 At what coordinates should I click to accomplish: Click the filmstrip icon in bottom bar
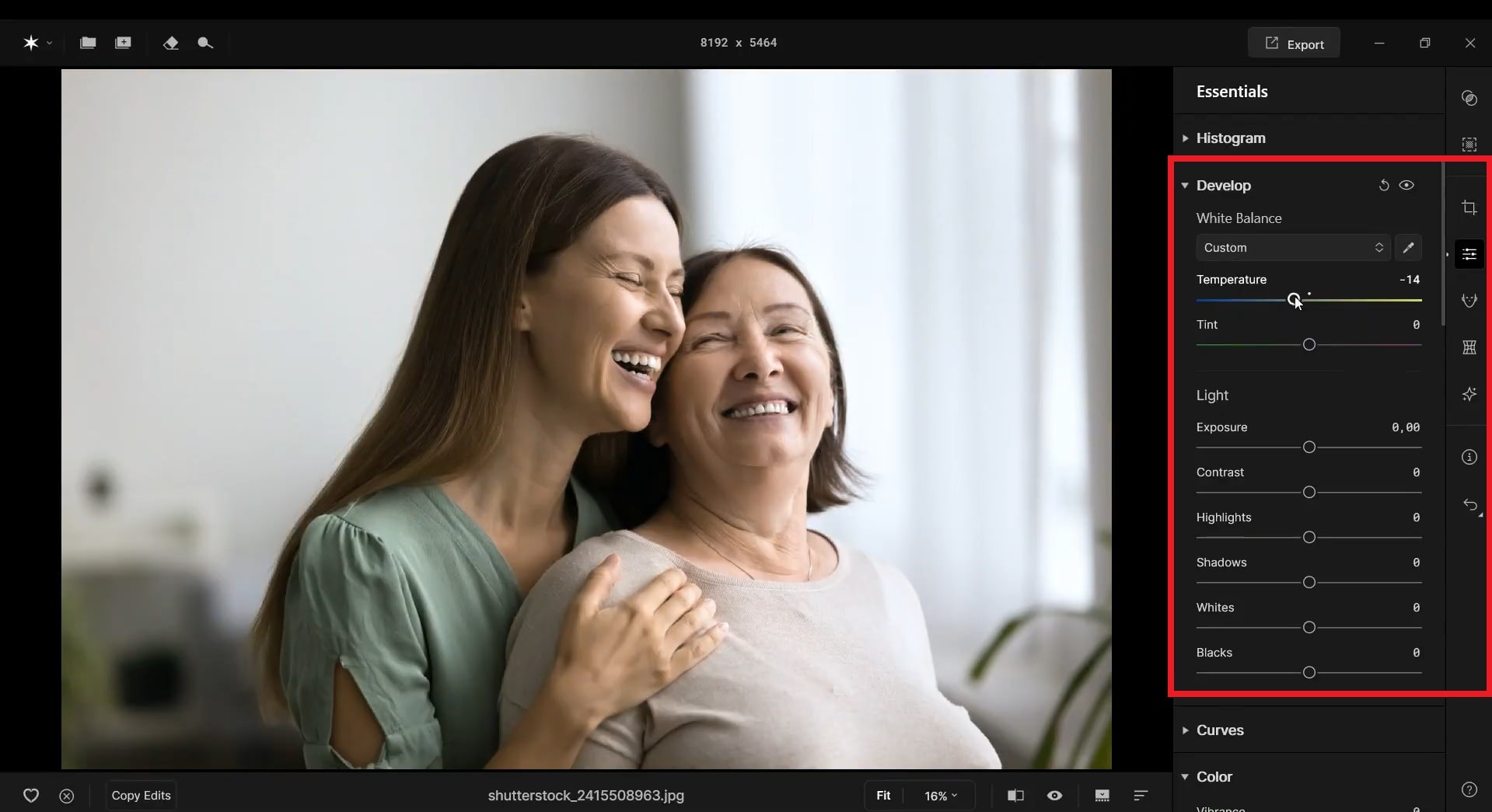tap(1102, 796)
